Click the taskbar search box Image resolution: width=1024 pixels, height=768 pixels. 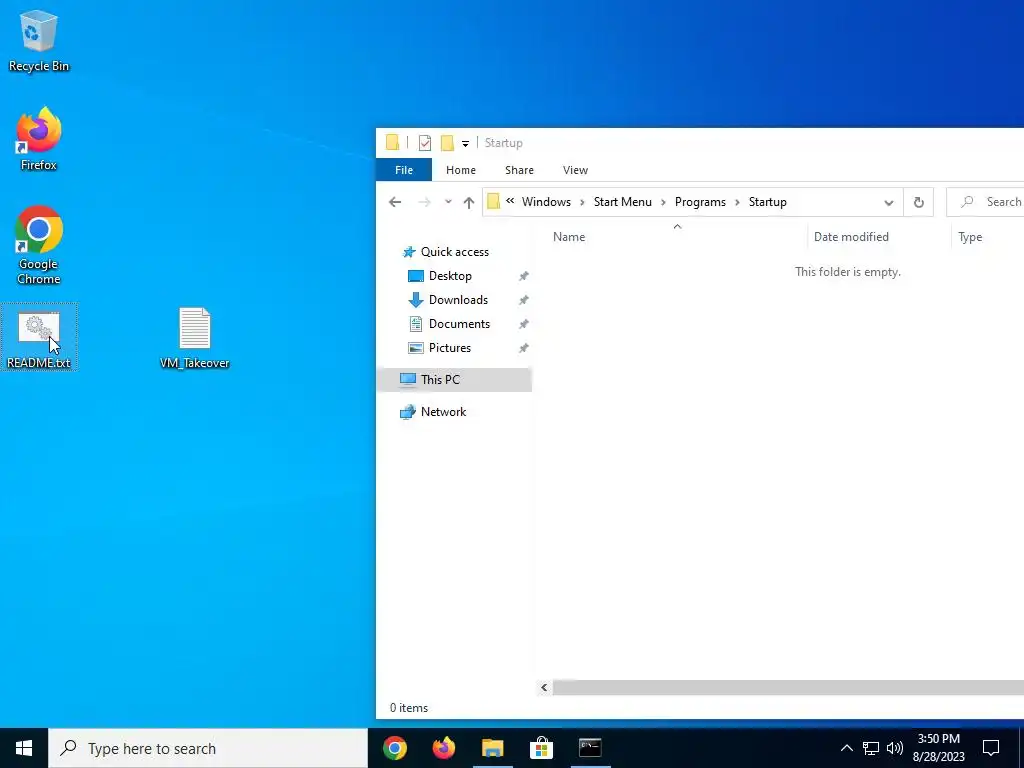tap(208, 748)
